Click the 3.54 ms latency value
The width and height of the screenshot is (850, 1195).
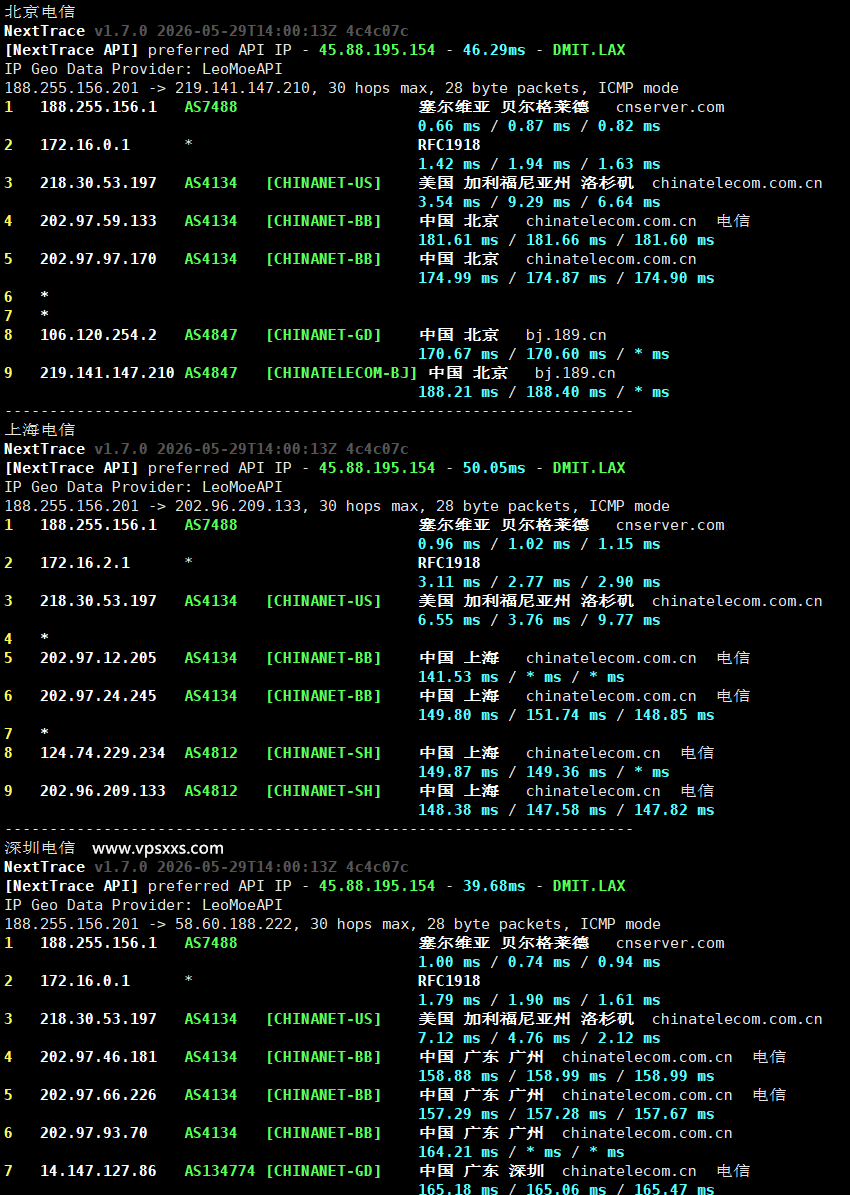click(x=449, y=202)
